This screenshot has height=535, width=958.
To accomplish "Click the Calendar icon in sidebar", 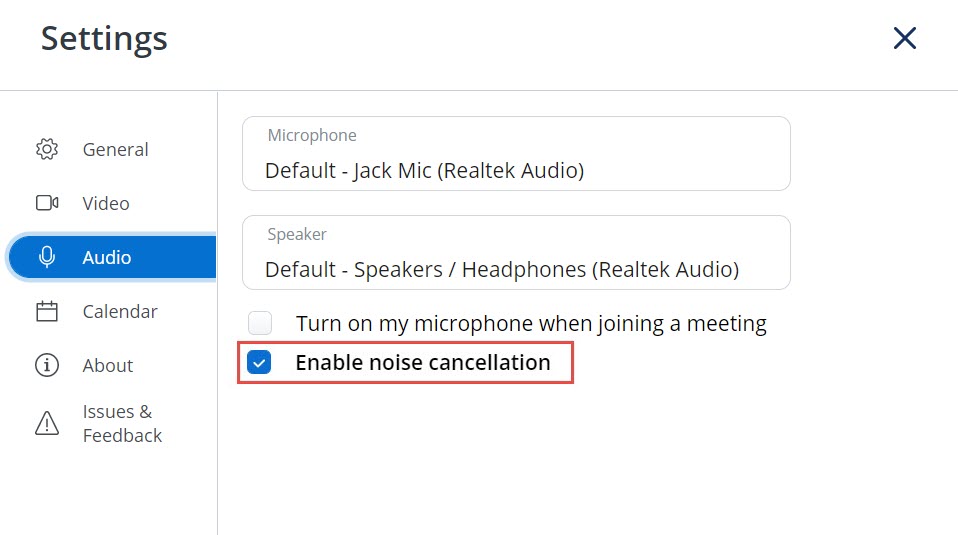I will click(47, 311).
